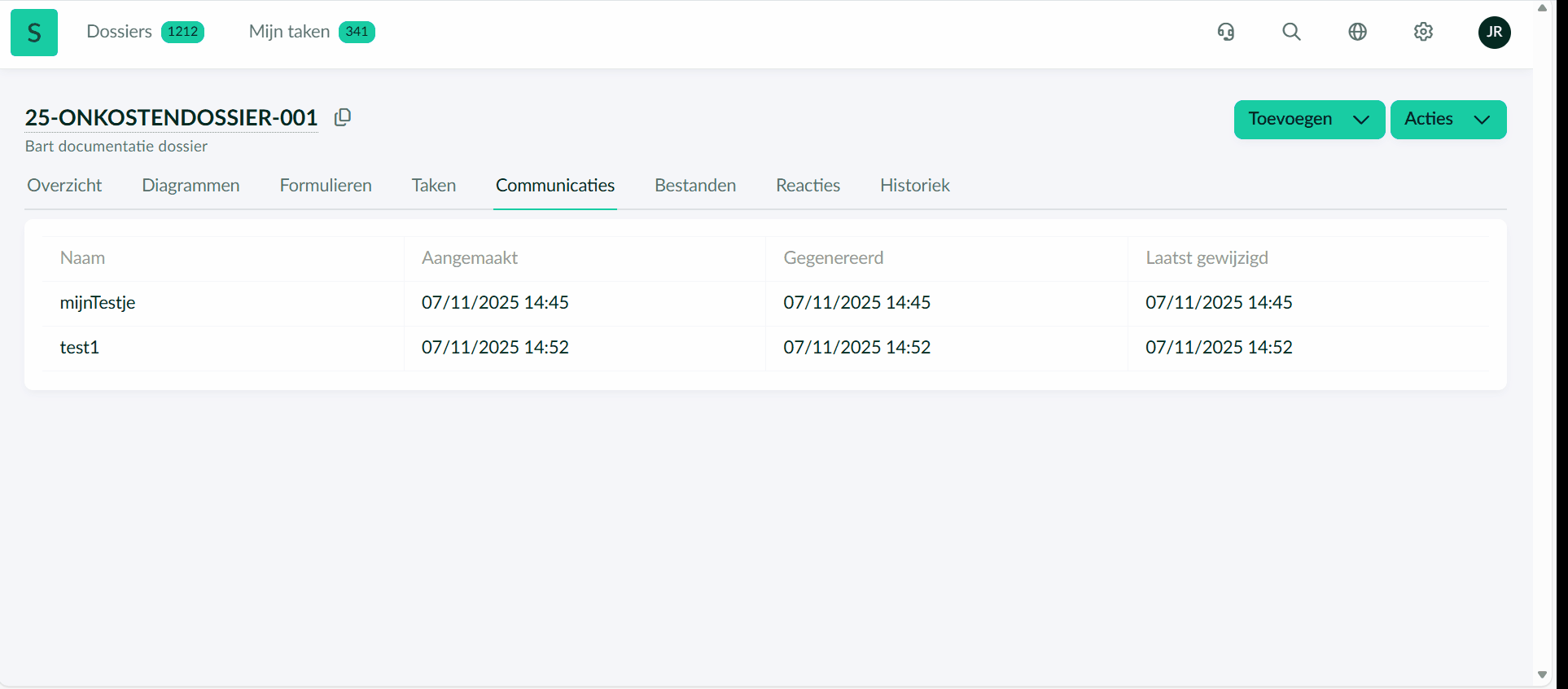The width and height of the screenshot is (1568, 689).
Task: Click the search magnifier icon
Action: (x=1291, y=32)
